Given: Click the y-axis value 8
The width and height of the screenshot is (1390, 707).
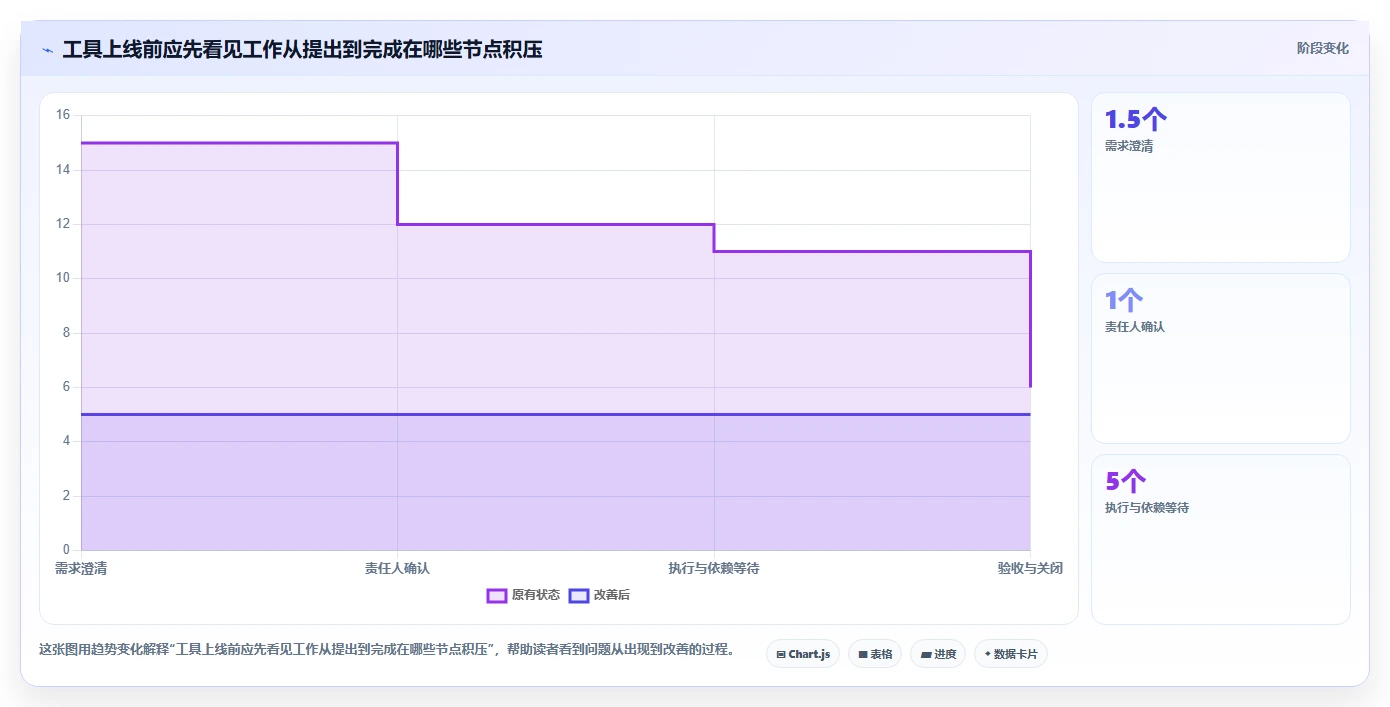Looking at the screenshot, I should 66,333.
